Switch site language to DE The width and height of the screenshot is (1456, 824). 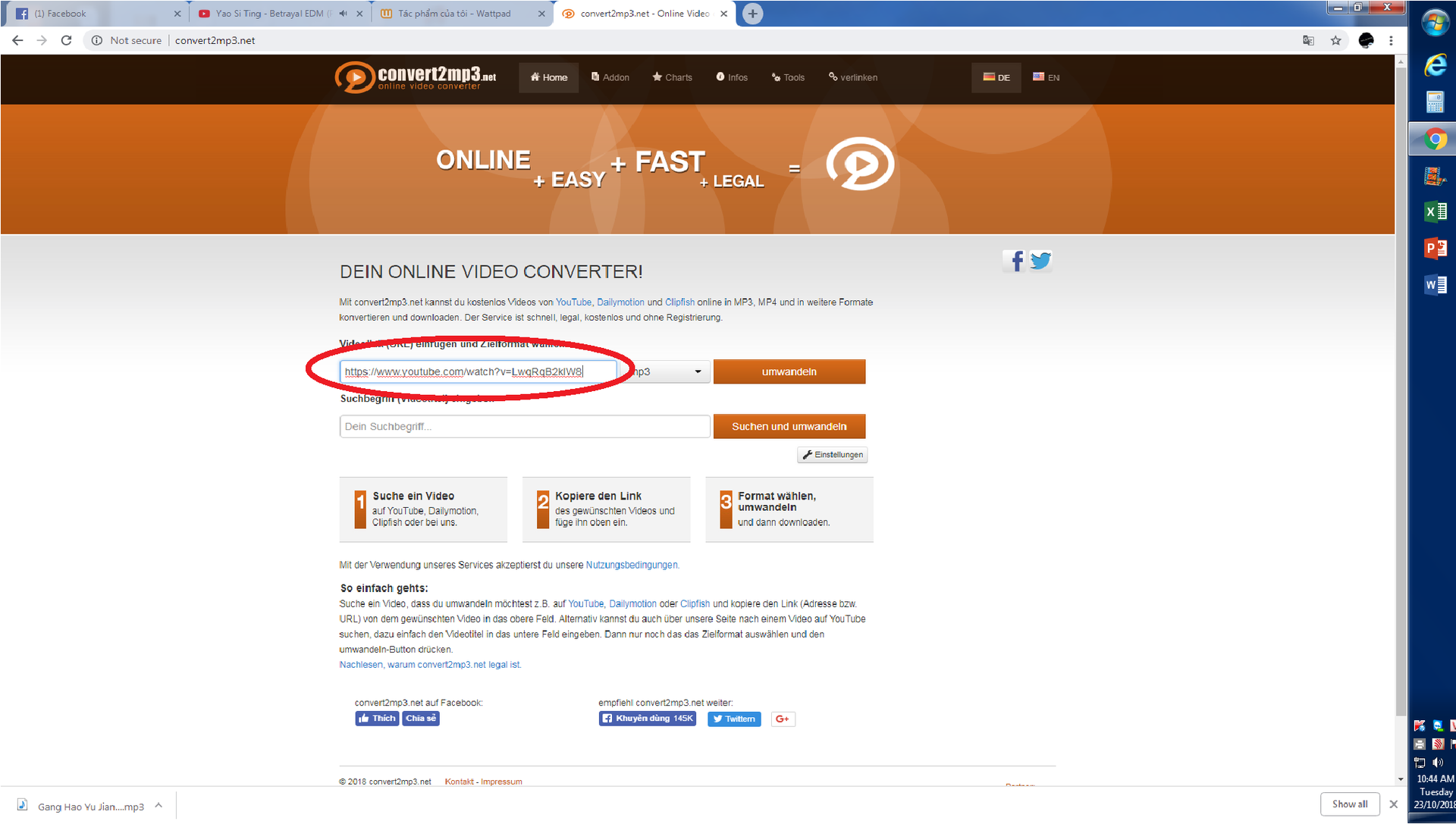coord(996,77)
